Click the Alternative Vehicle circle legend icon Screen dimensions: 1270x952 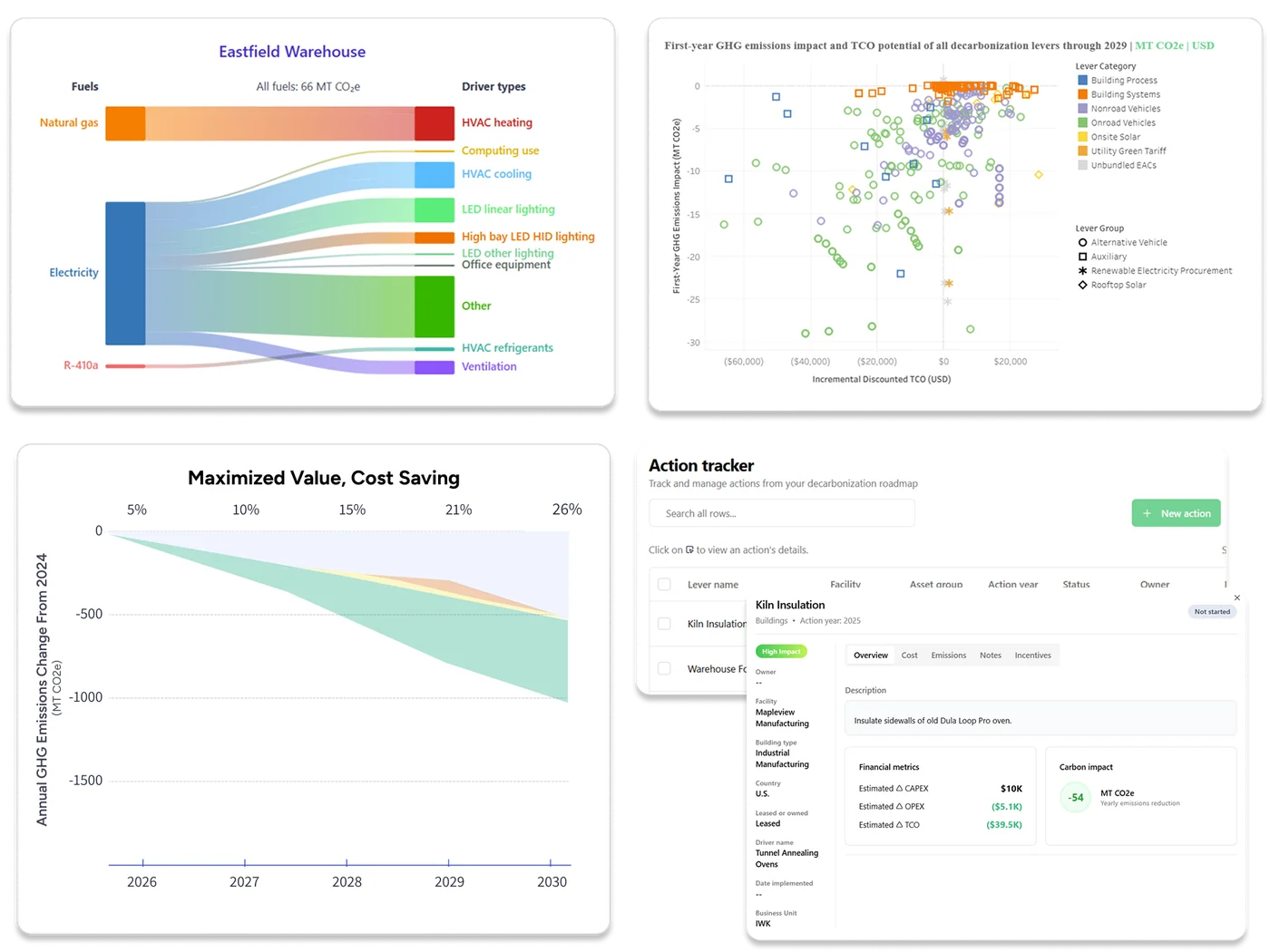[1082, 242]
